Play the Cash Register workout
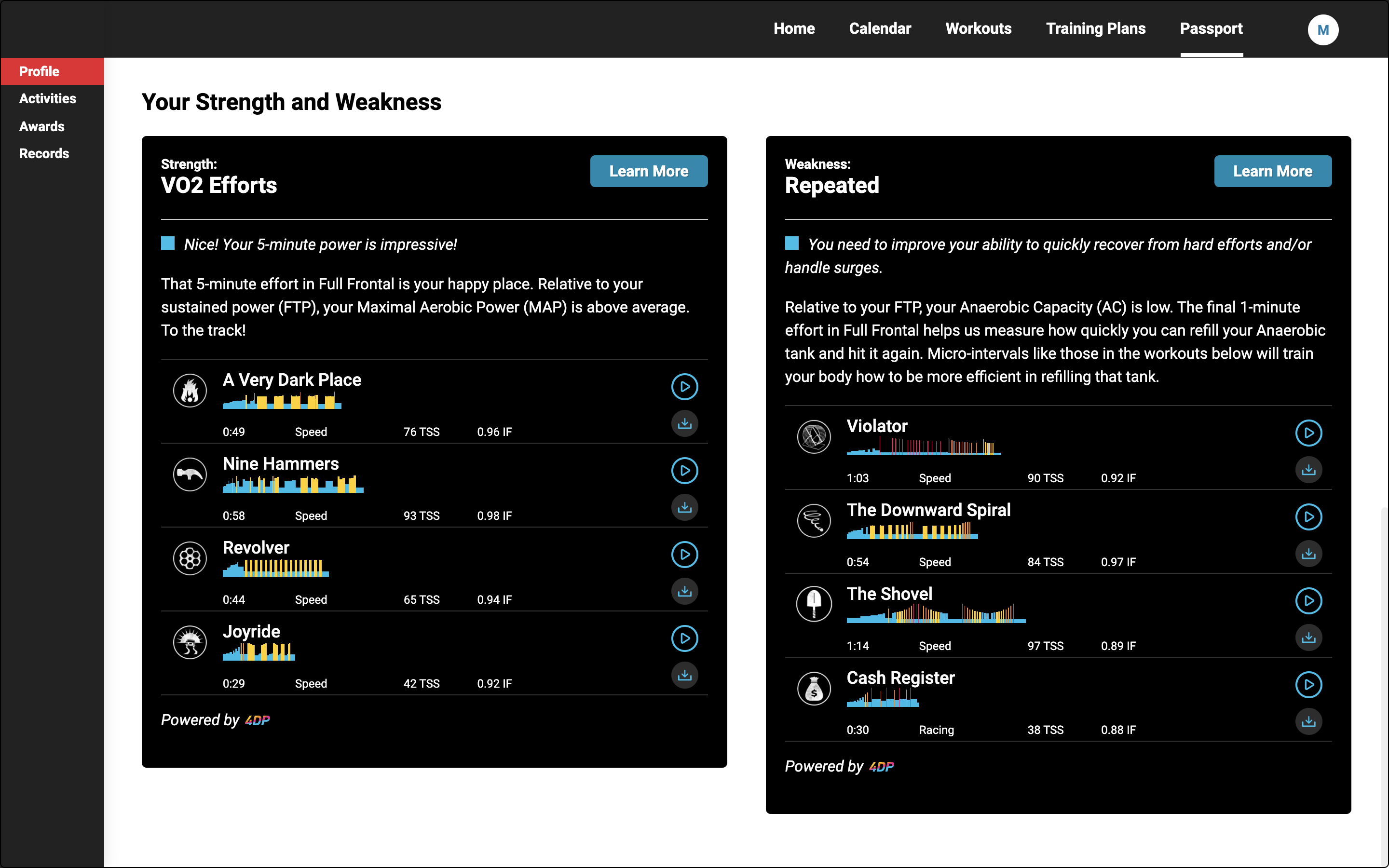Image resolution: width=1389 pixels, height=868 pixels. [1308, 685]
